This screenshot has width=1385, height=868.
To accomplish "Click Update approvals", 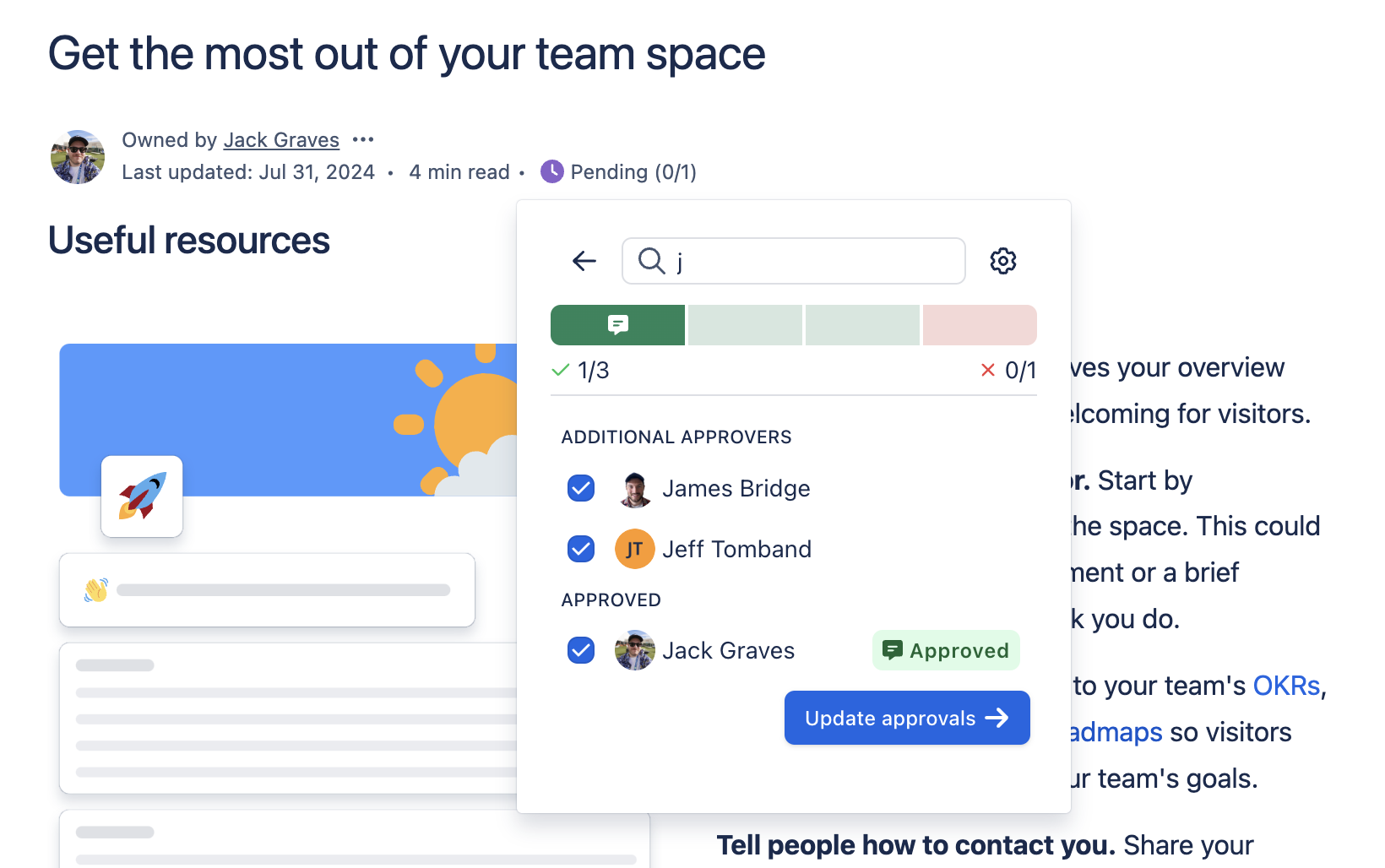I will (906, 717).
